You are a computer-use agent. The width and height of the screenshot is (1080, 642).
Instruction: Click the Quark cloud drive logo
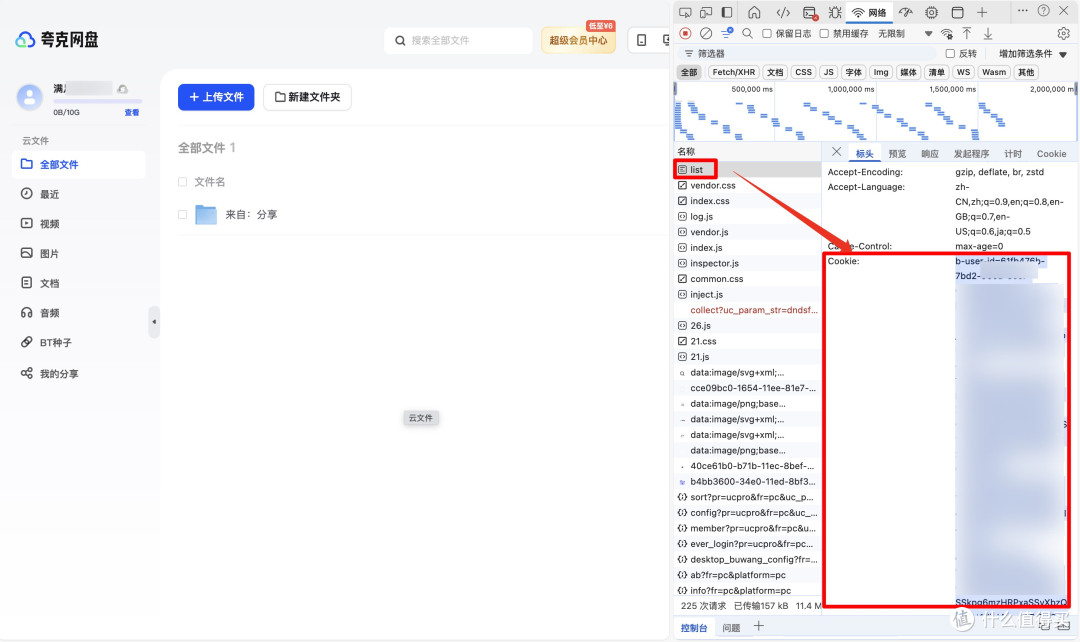tap(57, 40)
